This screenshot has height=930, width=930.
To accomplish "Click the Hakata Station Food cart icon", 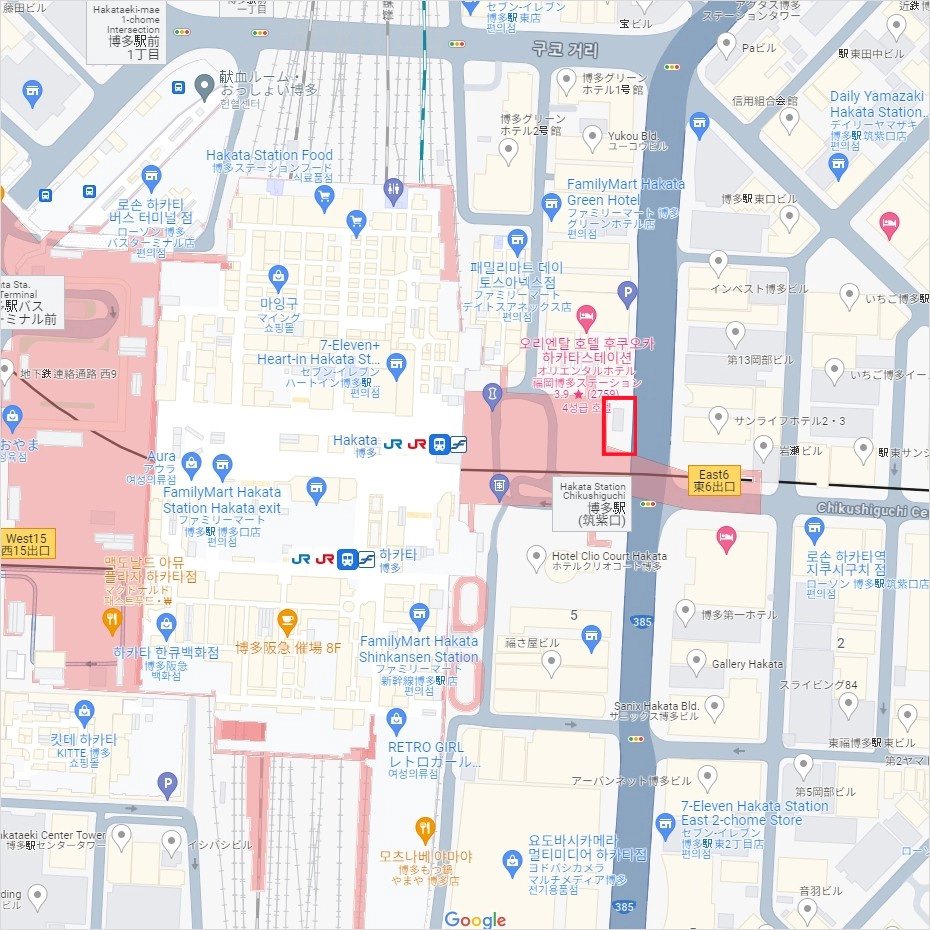I will pyautogui.click(x=324, y=198).
